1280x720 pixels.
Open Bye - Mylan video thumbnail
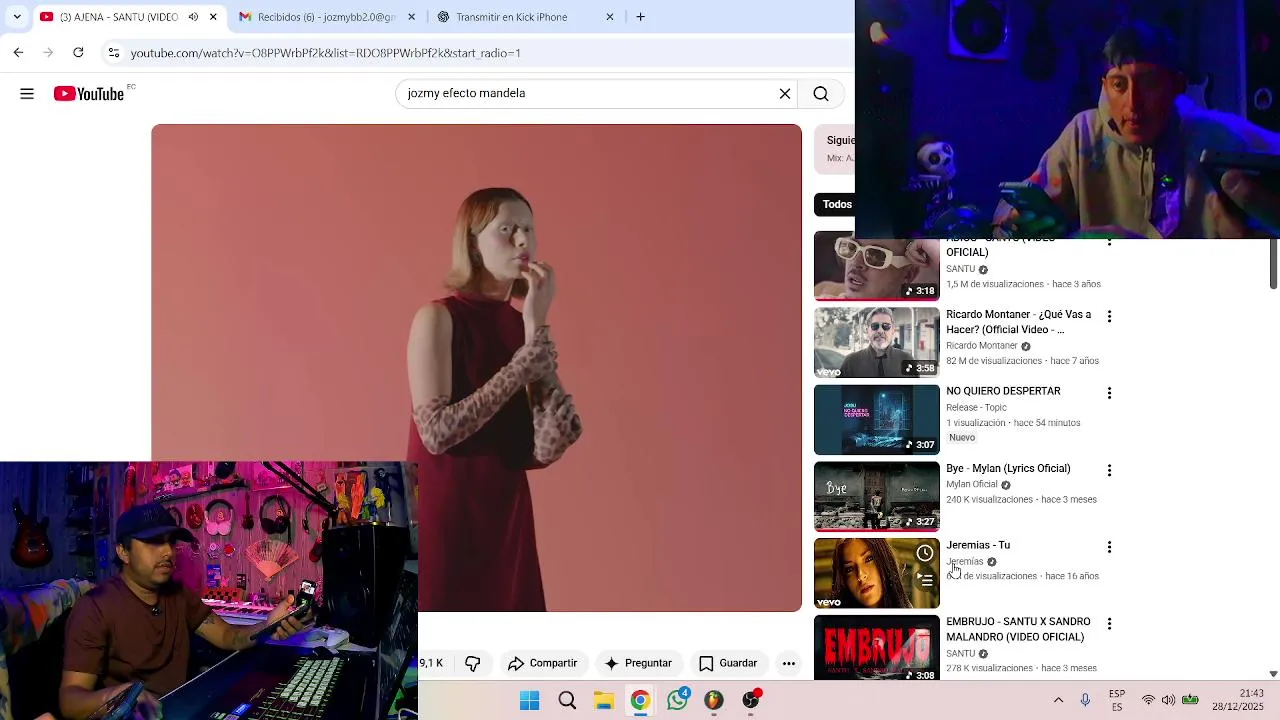point(877,496)
